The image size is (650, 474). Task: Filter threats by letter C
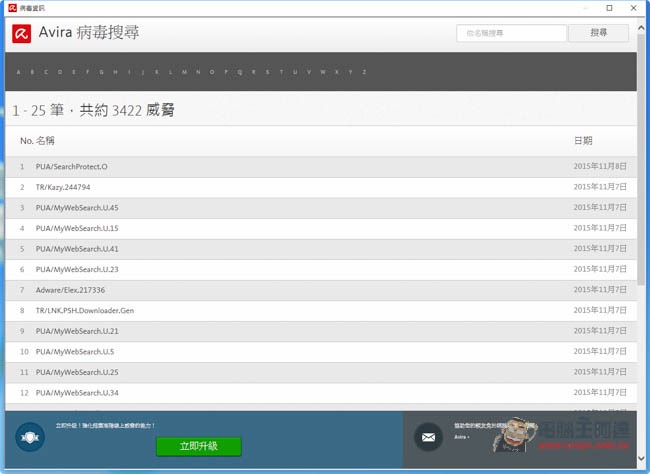[46, 72]
